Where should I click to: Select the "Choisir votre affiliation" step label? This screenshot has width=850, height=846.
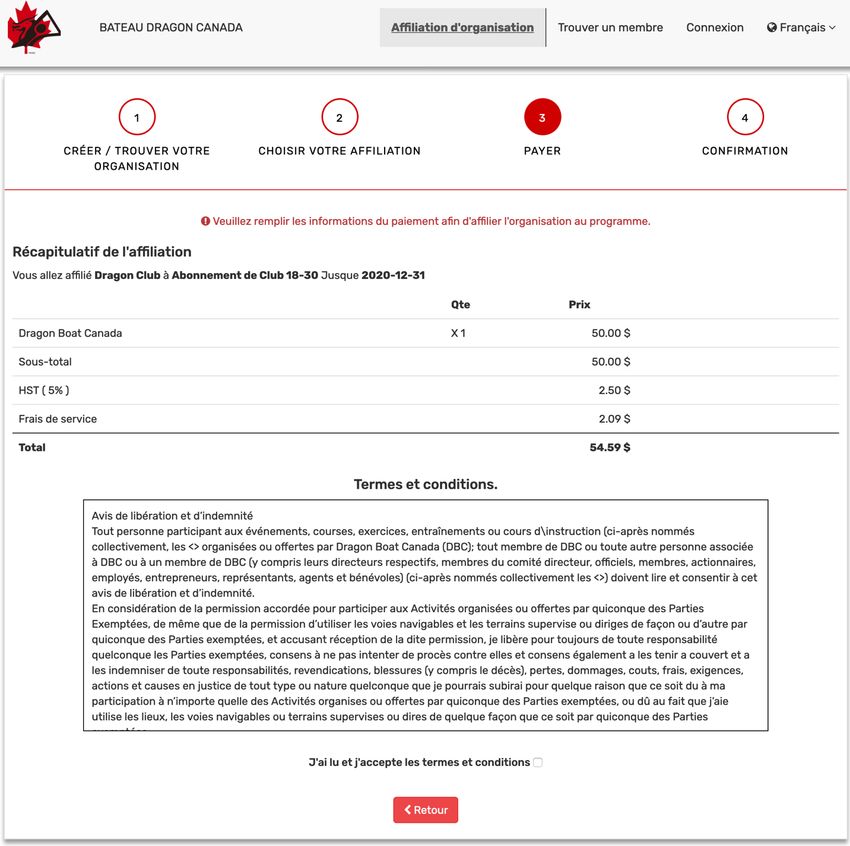coord(339,151)
